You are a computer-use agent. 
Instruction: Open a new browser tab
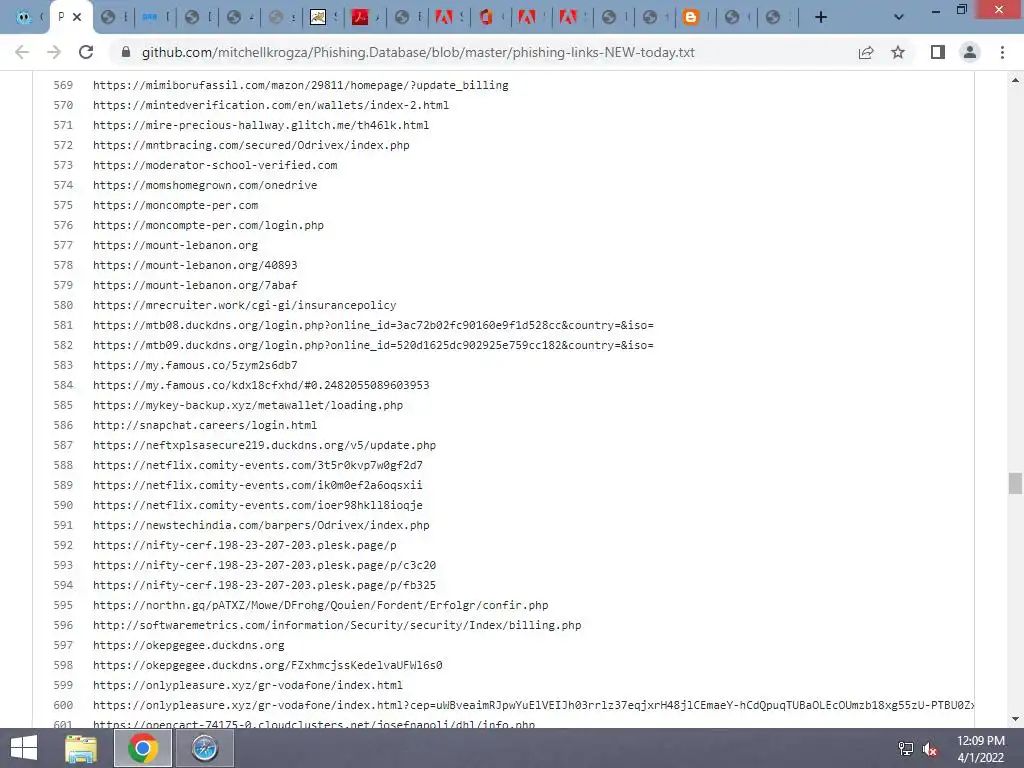pyautogui.click(x=821, y=18)
